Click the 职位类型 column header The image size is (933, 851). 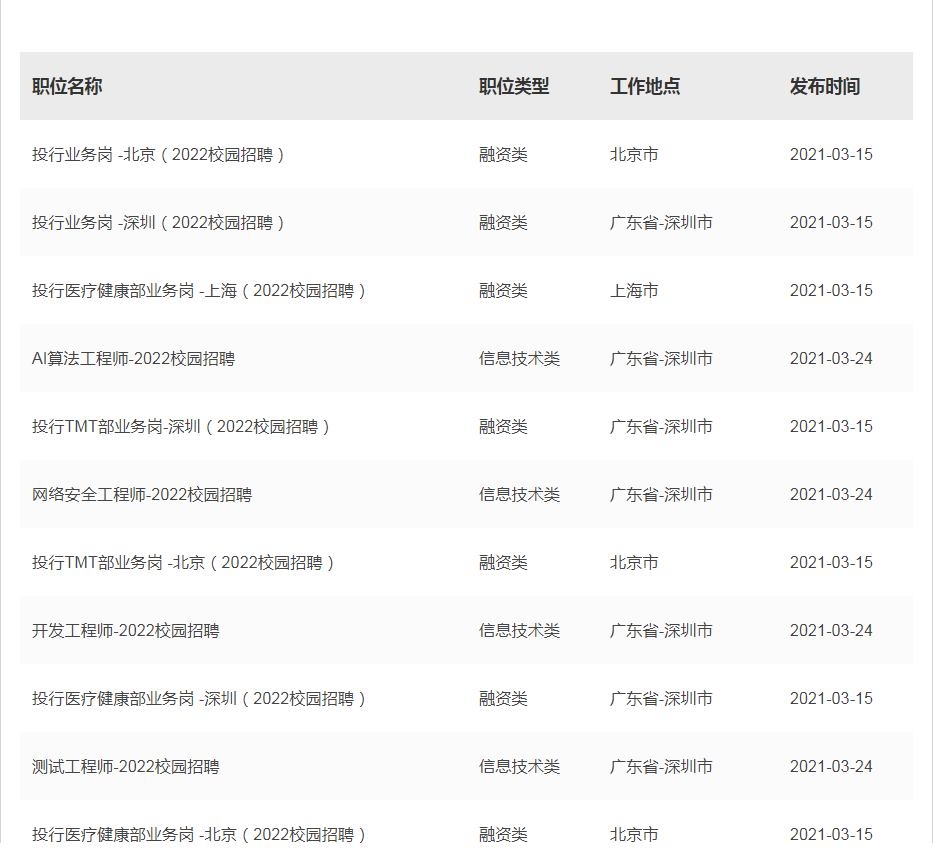[514, 87]
